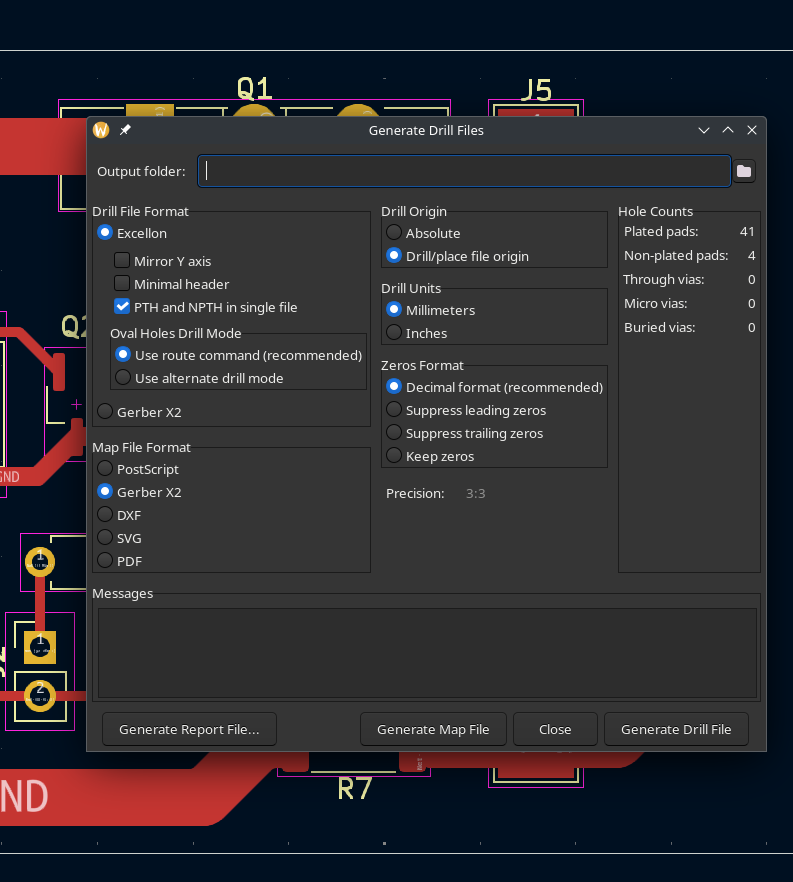Uncheck PTH and NPTH in single file
Viewport: 793px width, 882px height.
click(x=206, y=307)
